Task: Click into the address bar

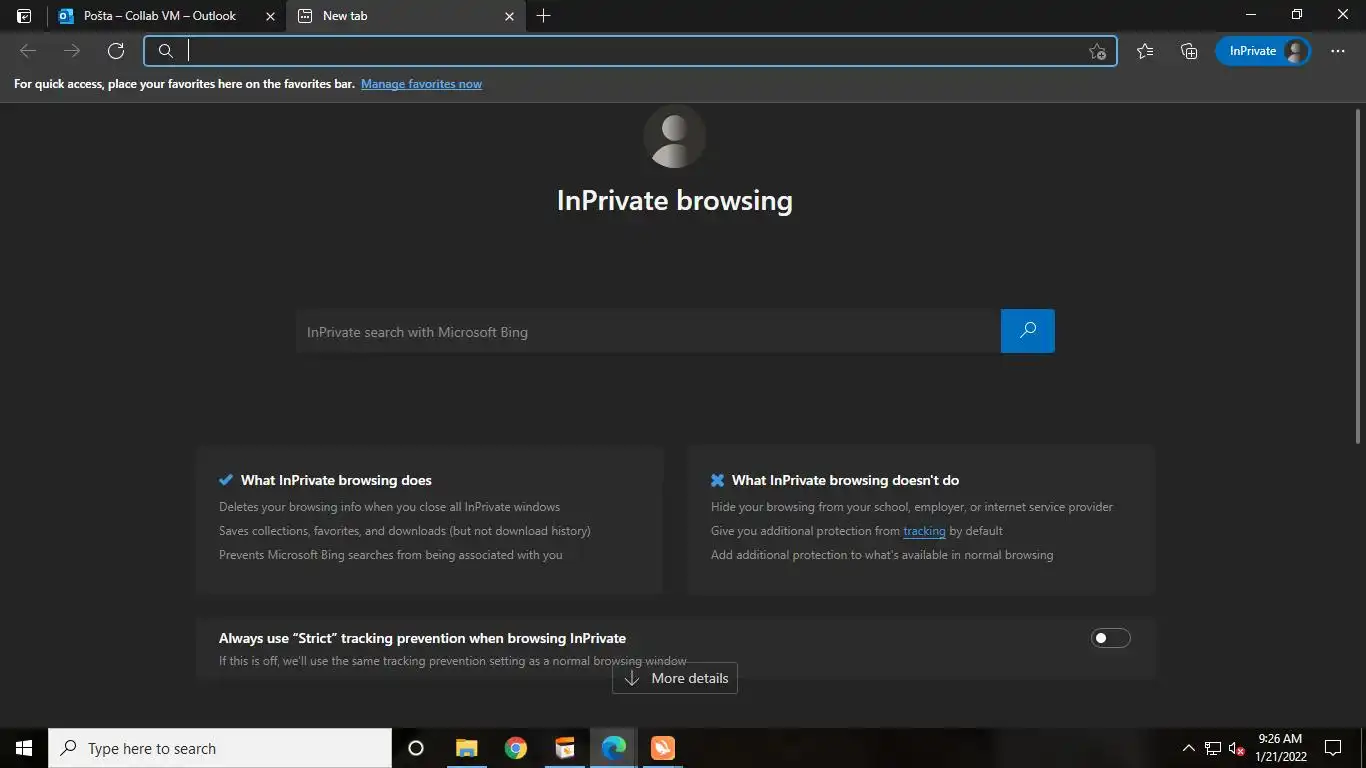Action: [x=630, y=51]
